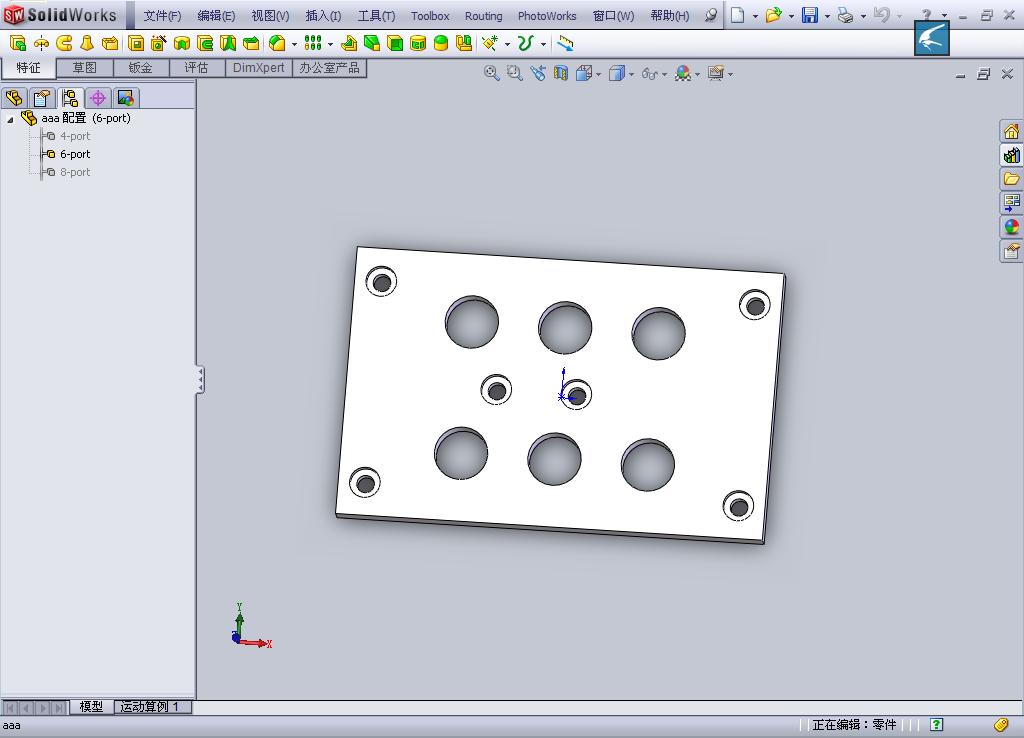This screenshot has width=1024, height=738.
Task: Click the Previous View icon
Action: pos(537,73)
